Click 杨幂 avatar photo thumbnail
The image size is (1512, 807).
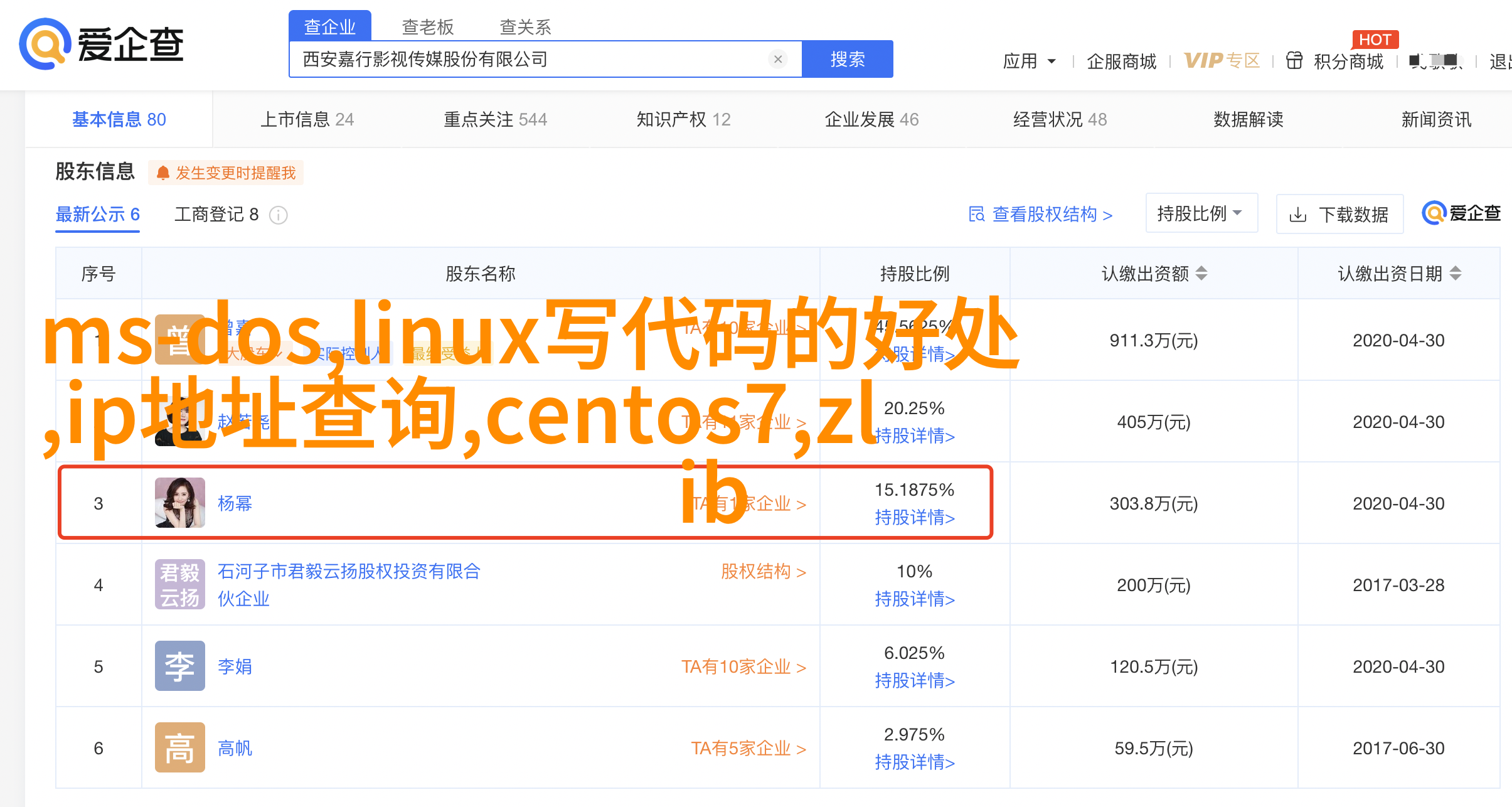pyautogui.click(x=180, y=503)
